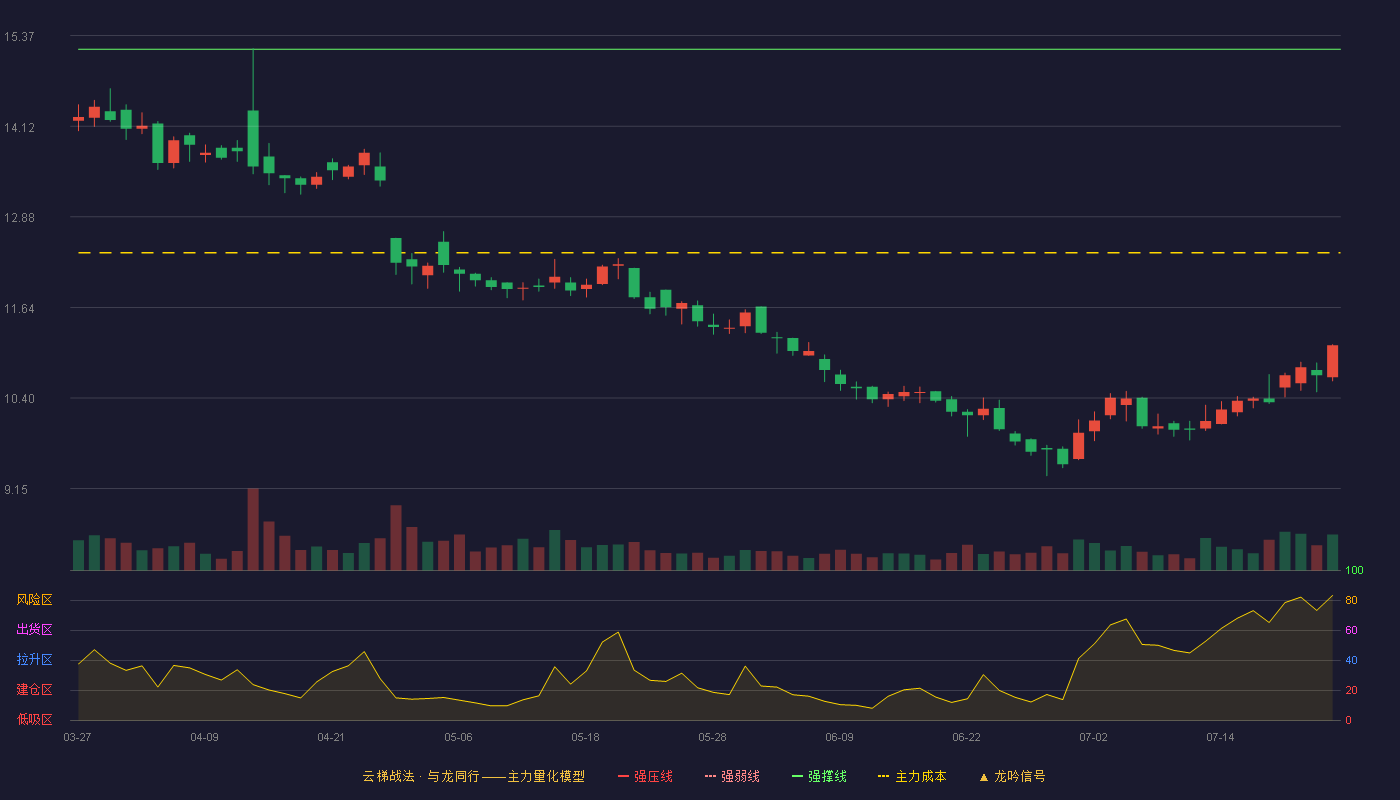Viewport: 1400px width, 800px height.
Task: Click the tallest volume bar in the chart
Action: [x=253, y=529]
